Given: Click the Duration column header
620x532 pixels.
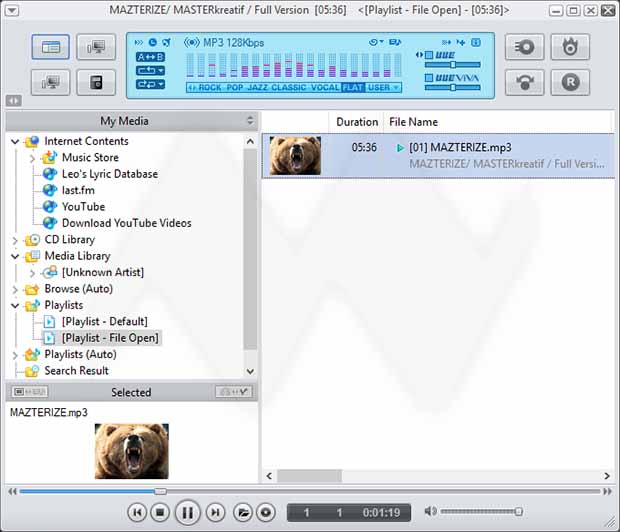Looking at the screenshot, I should [357, 122].
